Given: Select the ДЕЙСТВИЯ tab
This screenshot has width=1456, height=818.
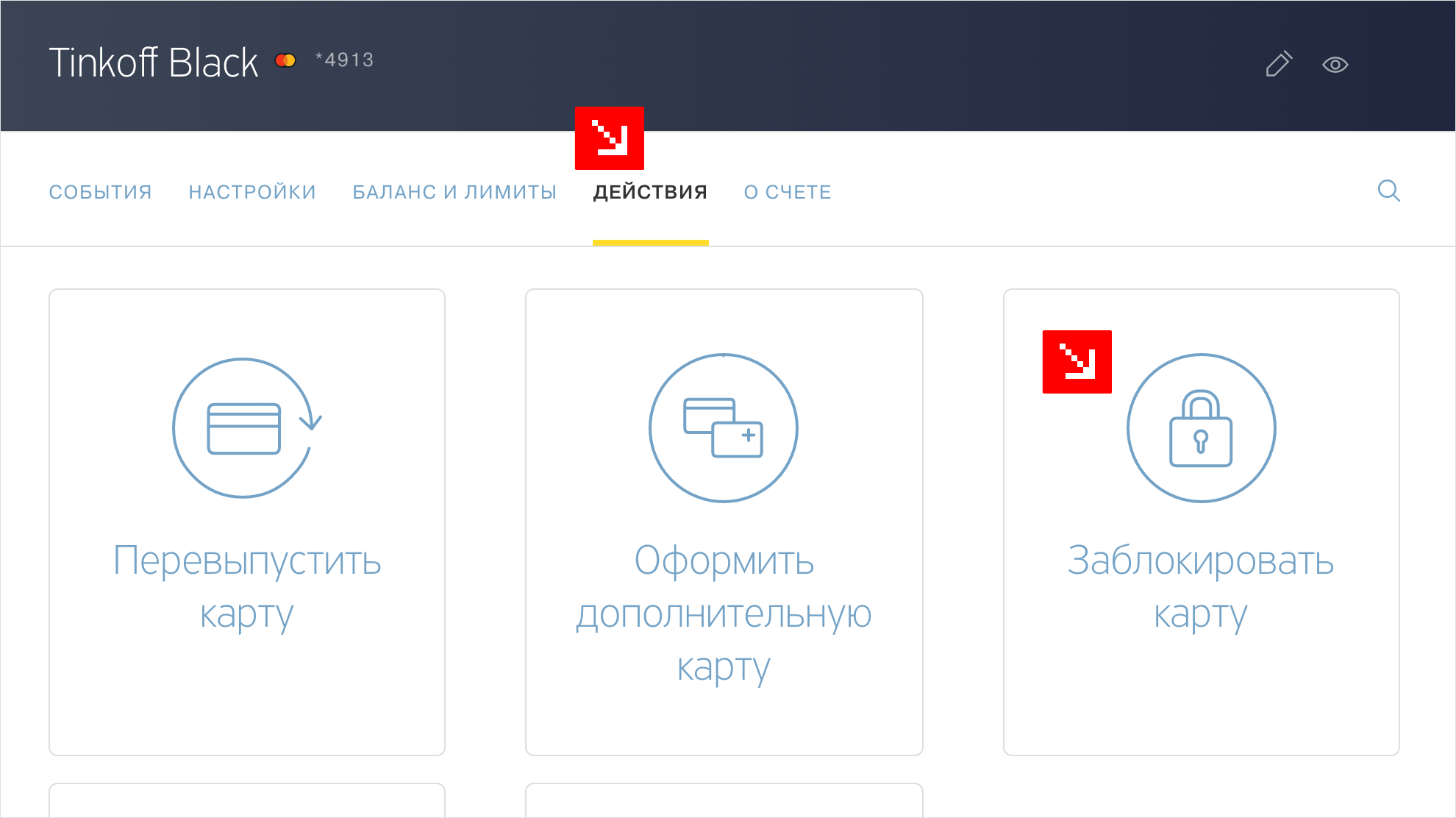Looking at the screenshot, I should click(x=651, y=192).
